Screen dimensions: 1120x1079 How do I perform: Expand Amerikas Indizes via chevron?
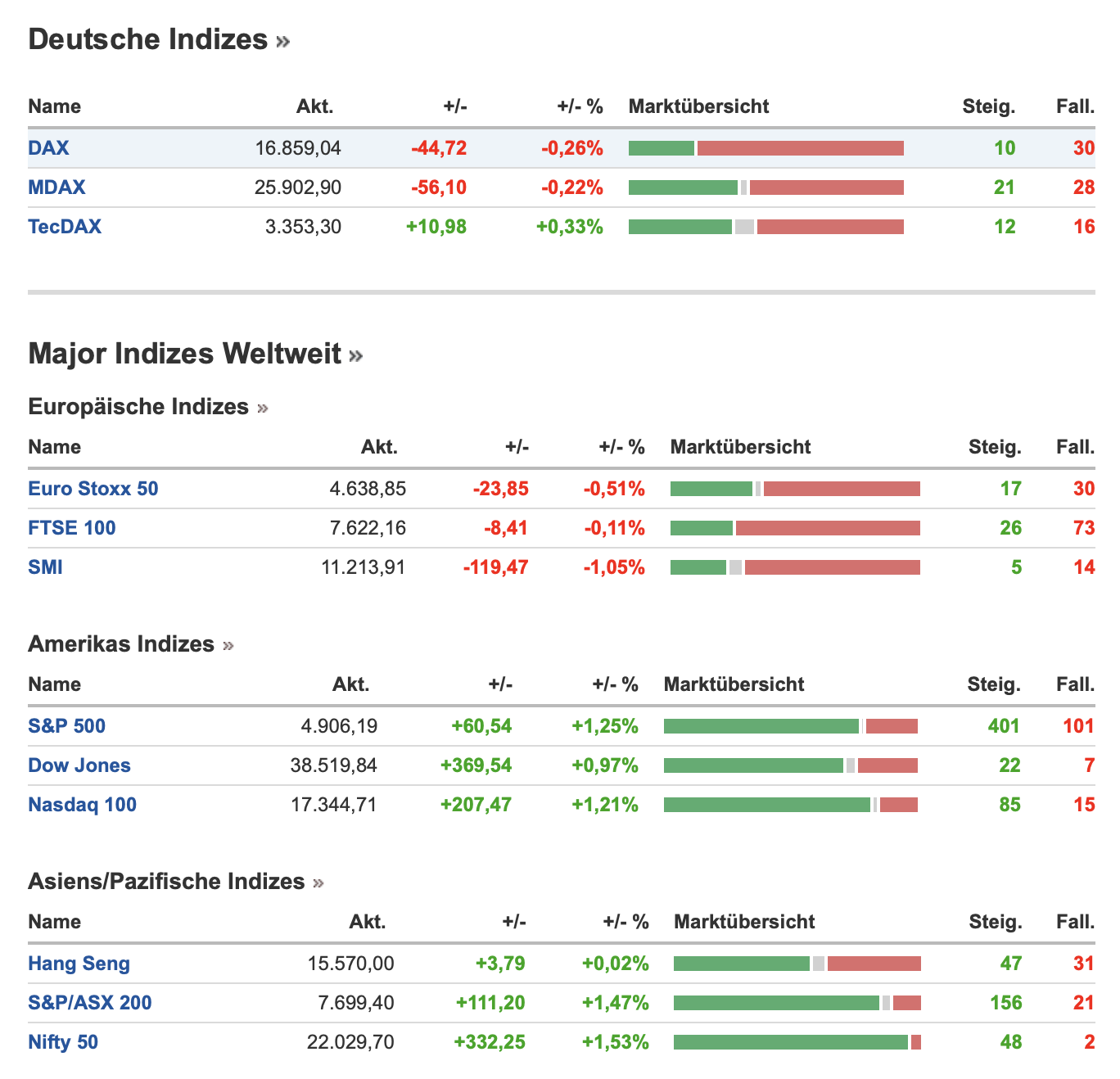tap(228, 646)
